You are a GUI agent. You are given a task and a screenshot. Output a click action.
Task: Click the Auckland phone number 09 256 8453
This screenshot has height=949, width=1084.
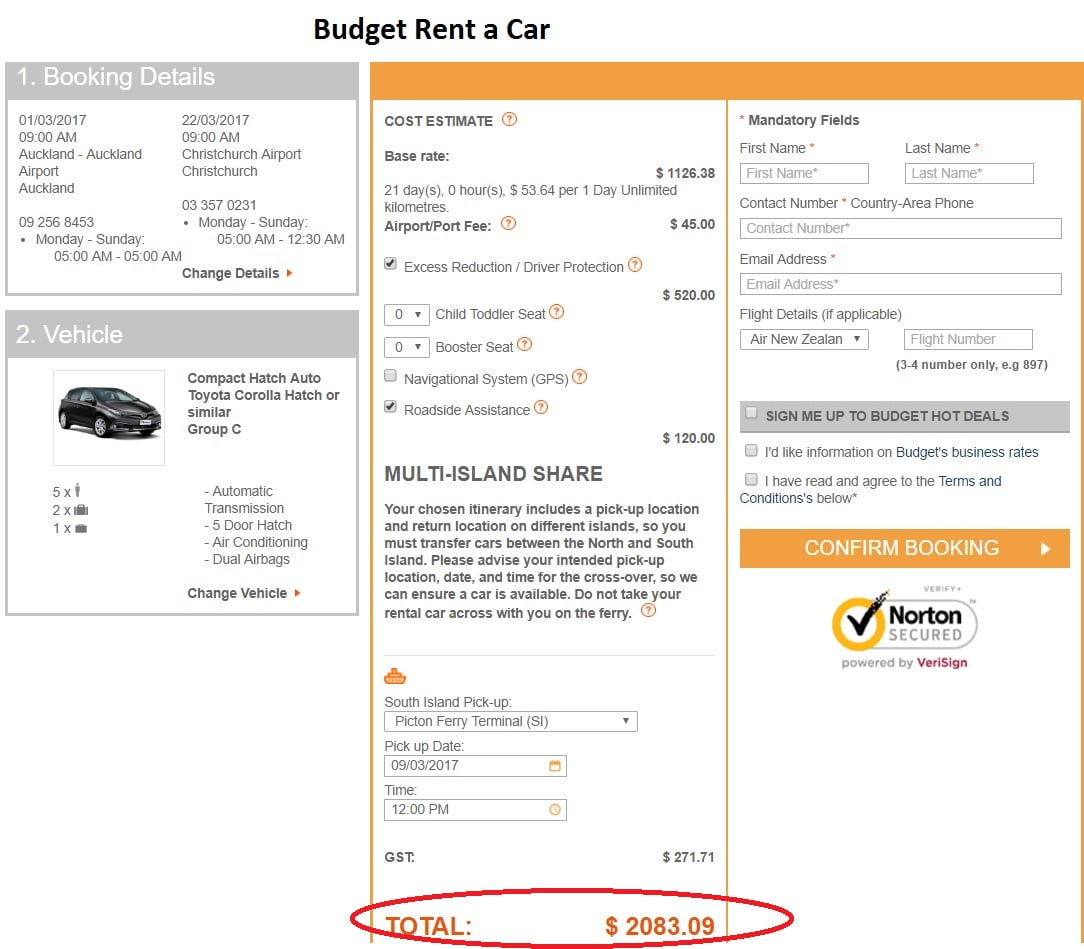pyautogui.click(x=56, y=222)
